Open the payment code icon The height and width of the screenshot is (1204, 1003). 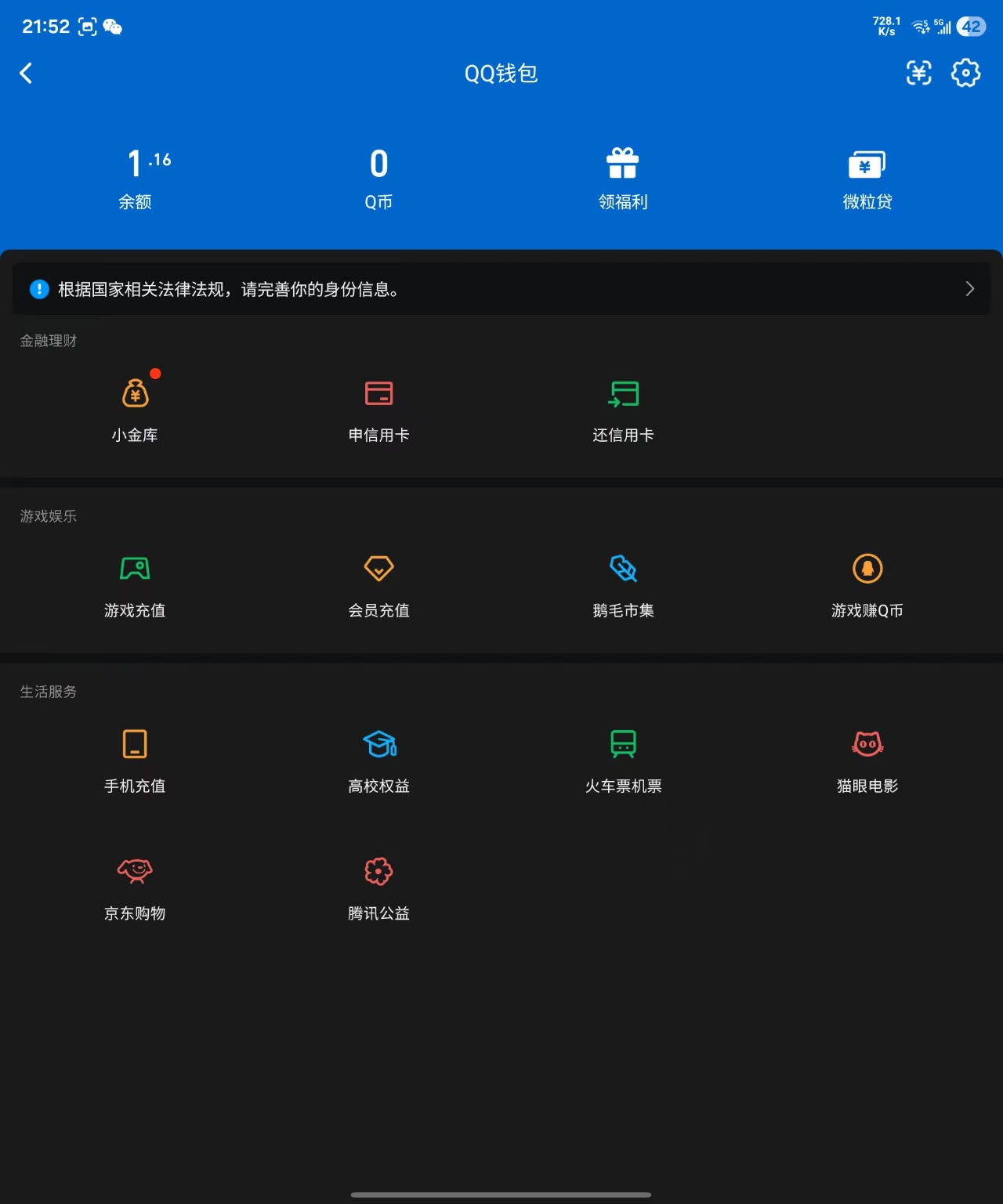918,72
